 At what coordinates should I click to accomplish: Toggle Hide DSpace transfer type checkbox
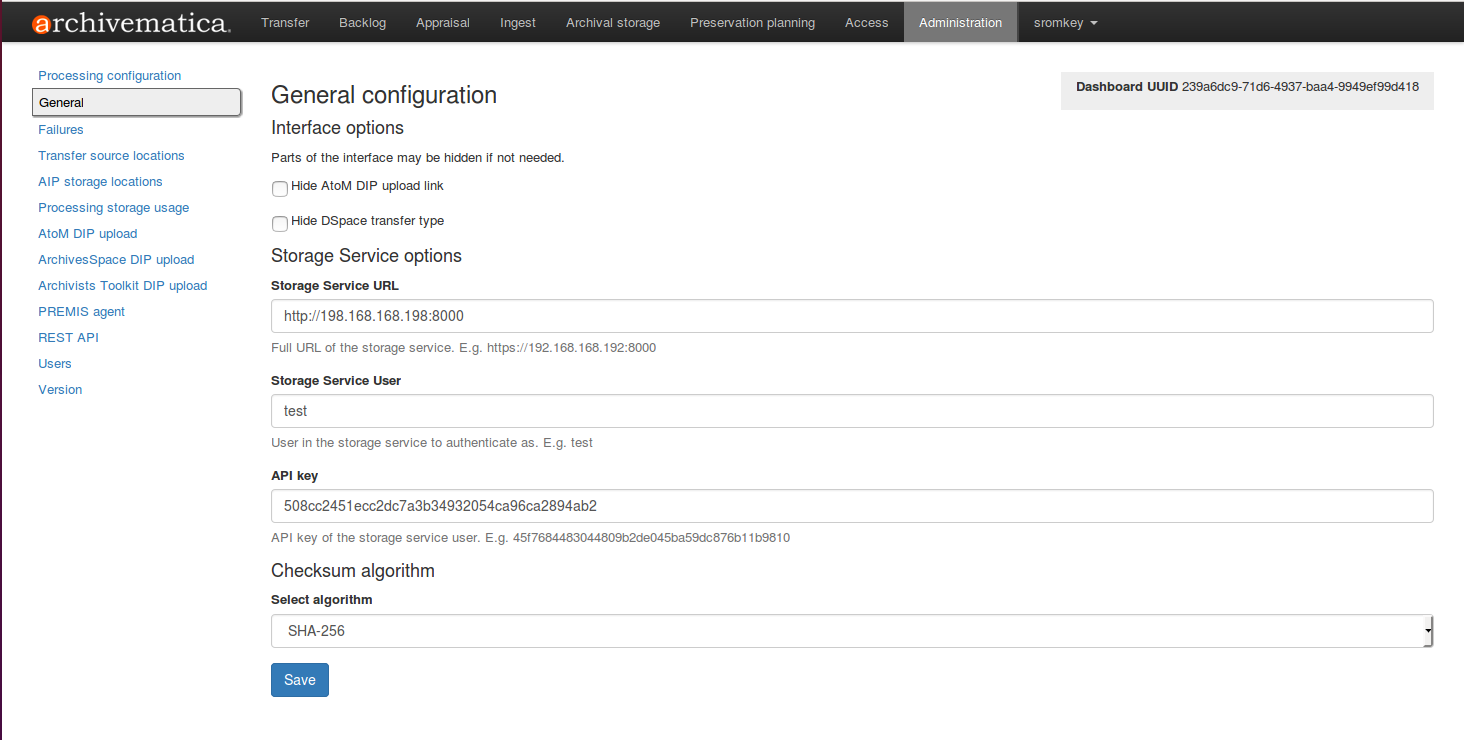280,224
